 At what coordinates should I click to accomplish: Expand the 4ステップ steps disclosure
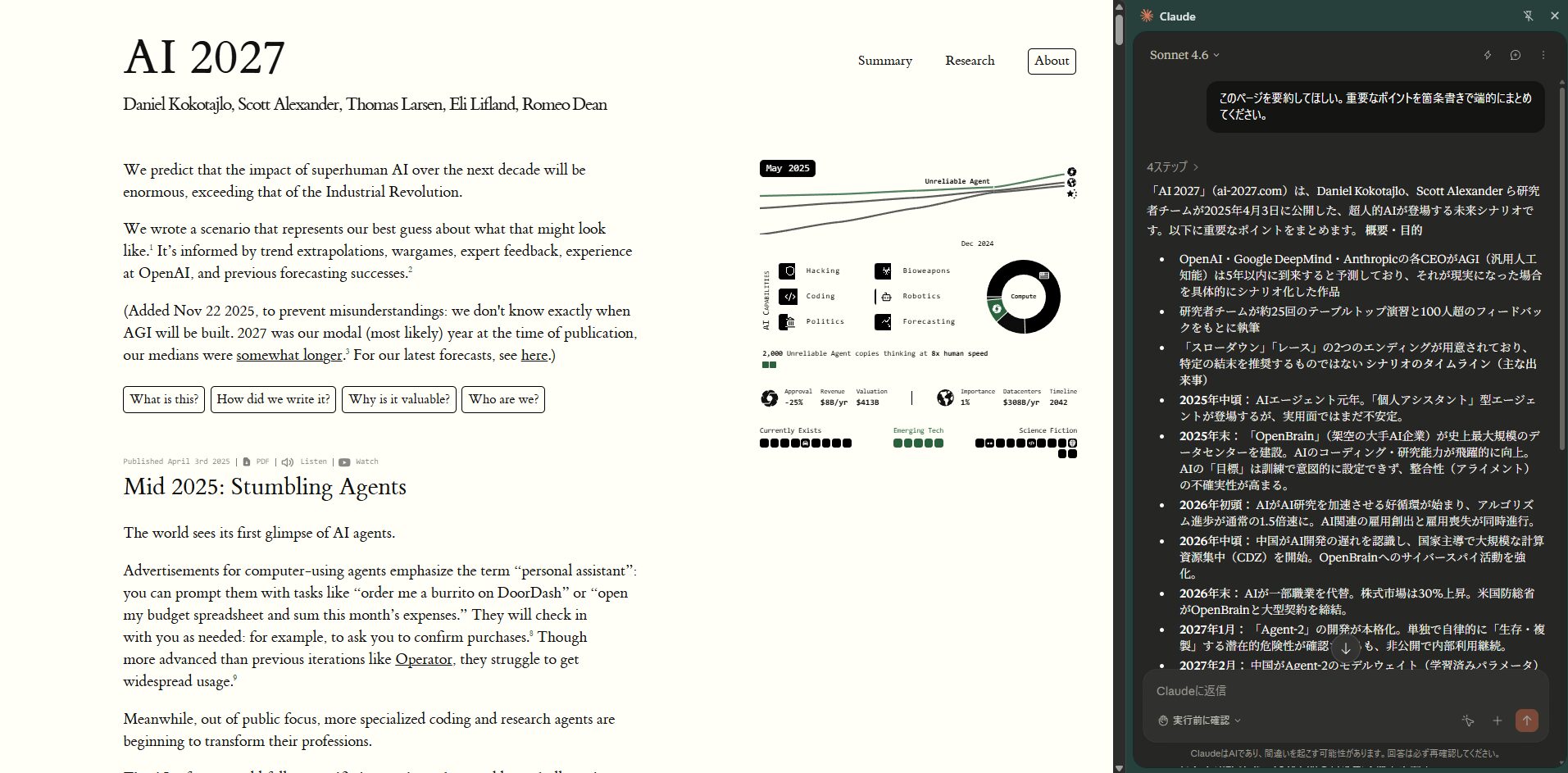[x=1172, y=167]
